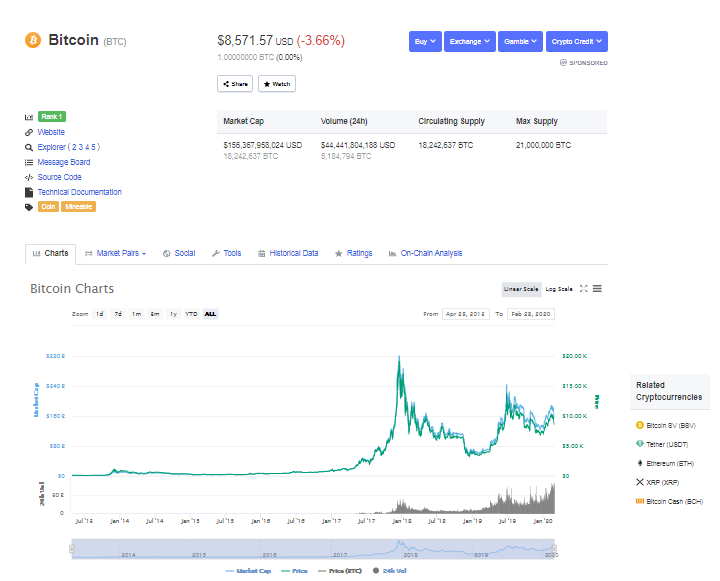The width and height of the screenshot is (720, 581).
Task: Click the chart icon beside Rank 1
Action: [x=29, y=117]
